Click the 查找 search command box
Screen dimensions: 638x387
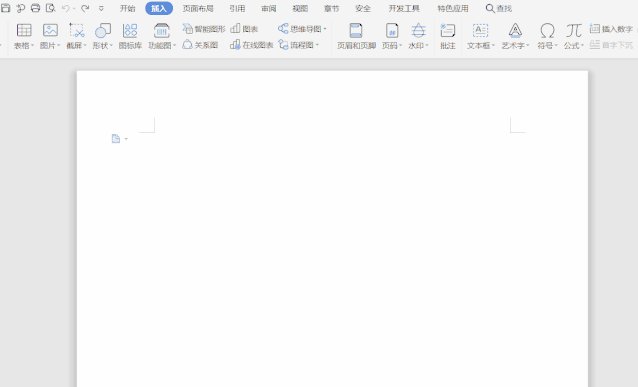(x=499, y=8)
